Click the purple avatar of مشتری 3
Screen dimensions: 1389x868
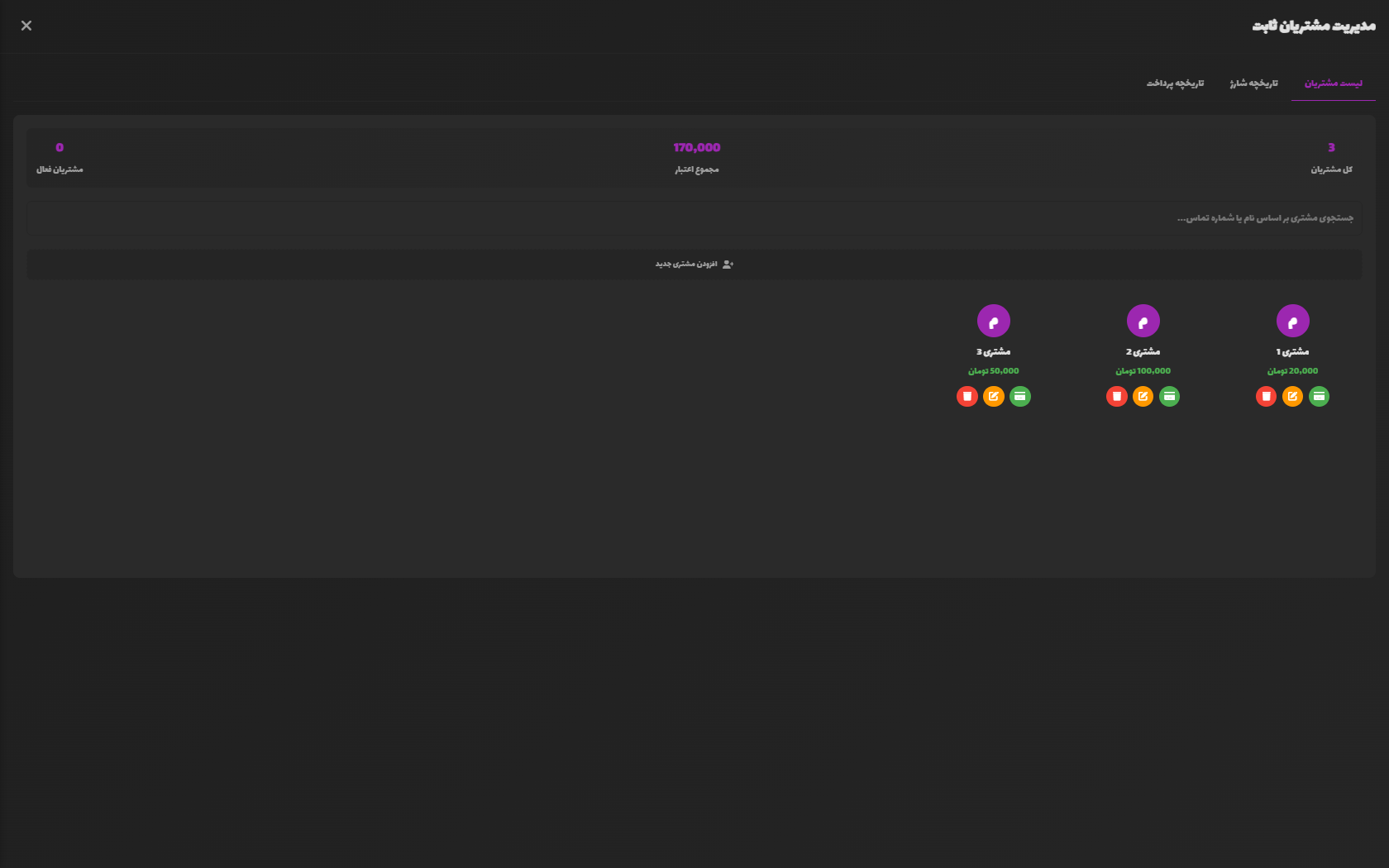point(993,321)
